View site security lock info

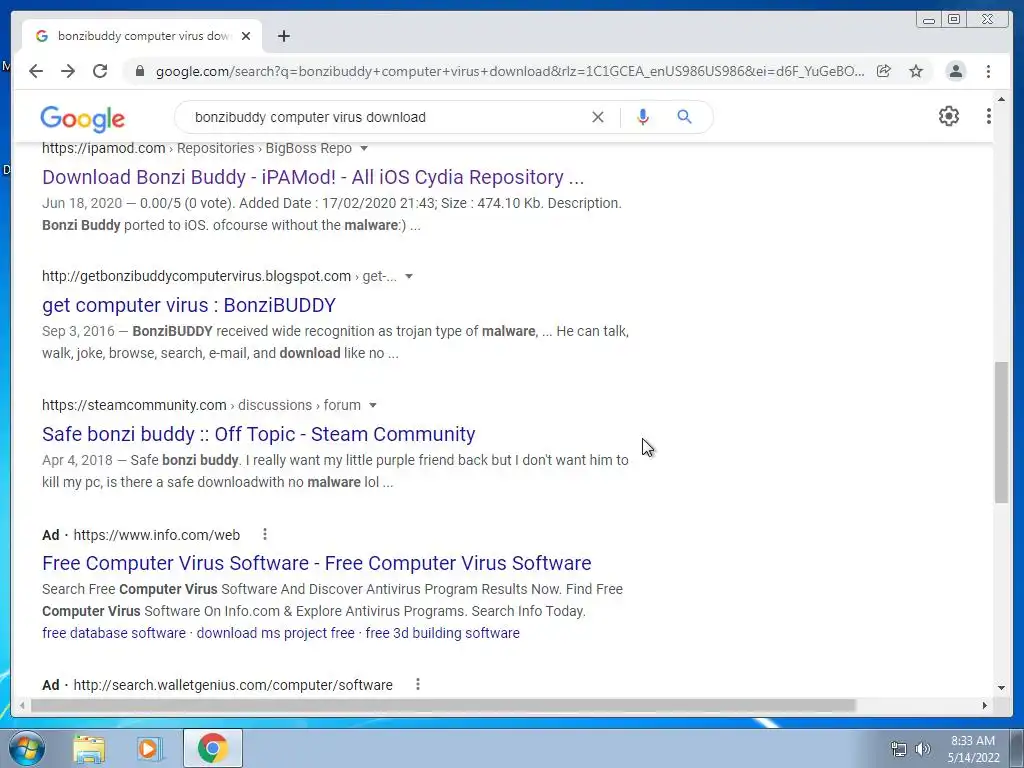pos(139,71)
